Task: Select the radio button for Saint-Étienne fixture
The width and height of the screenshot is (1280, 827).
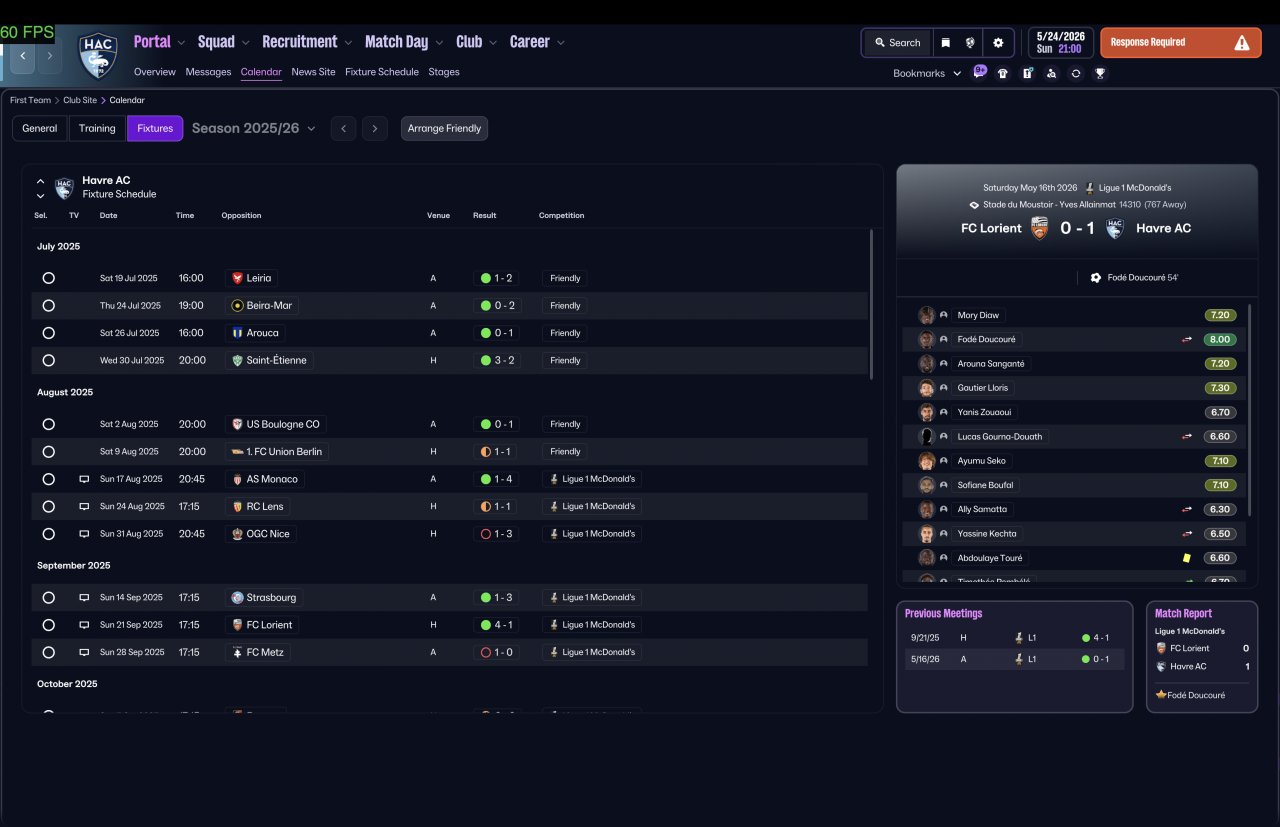Action: tap(48, 360)
